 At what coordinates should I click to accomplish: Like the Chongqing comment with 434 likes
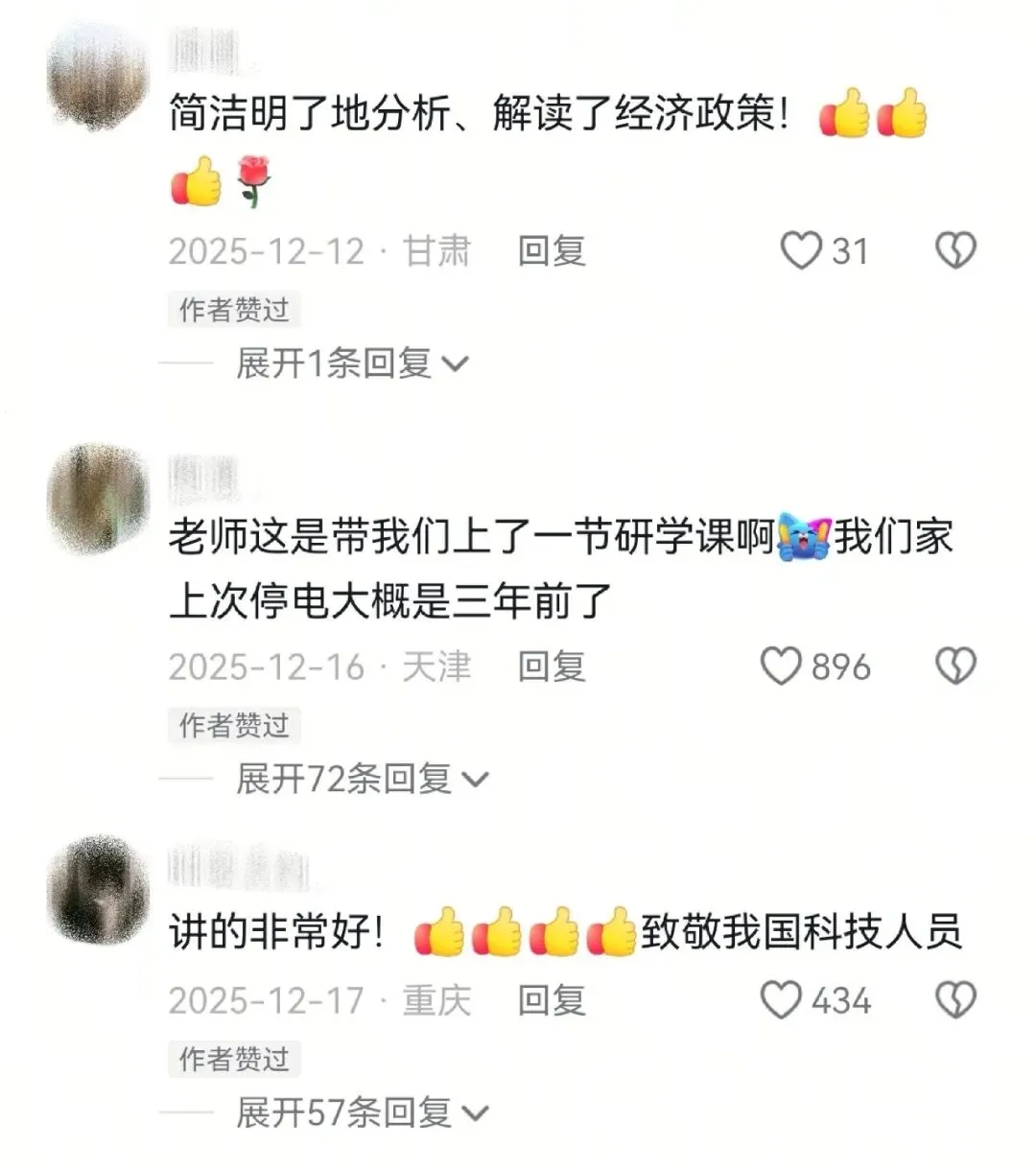(781, 1000)
